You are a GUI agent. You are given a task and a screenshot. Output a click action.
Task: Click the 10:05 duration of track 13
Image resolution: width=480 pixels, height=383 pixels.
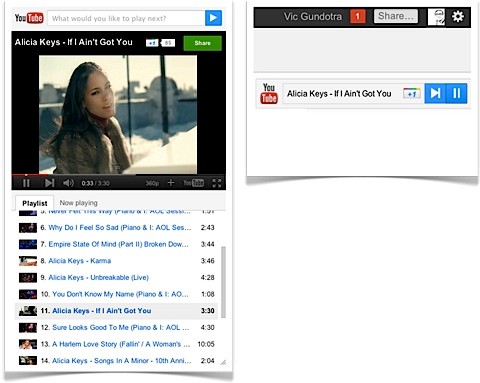pyautogui.click(x=206, y=344)
